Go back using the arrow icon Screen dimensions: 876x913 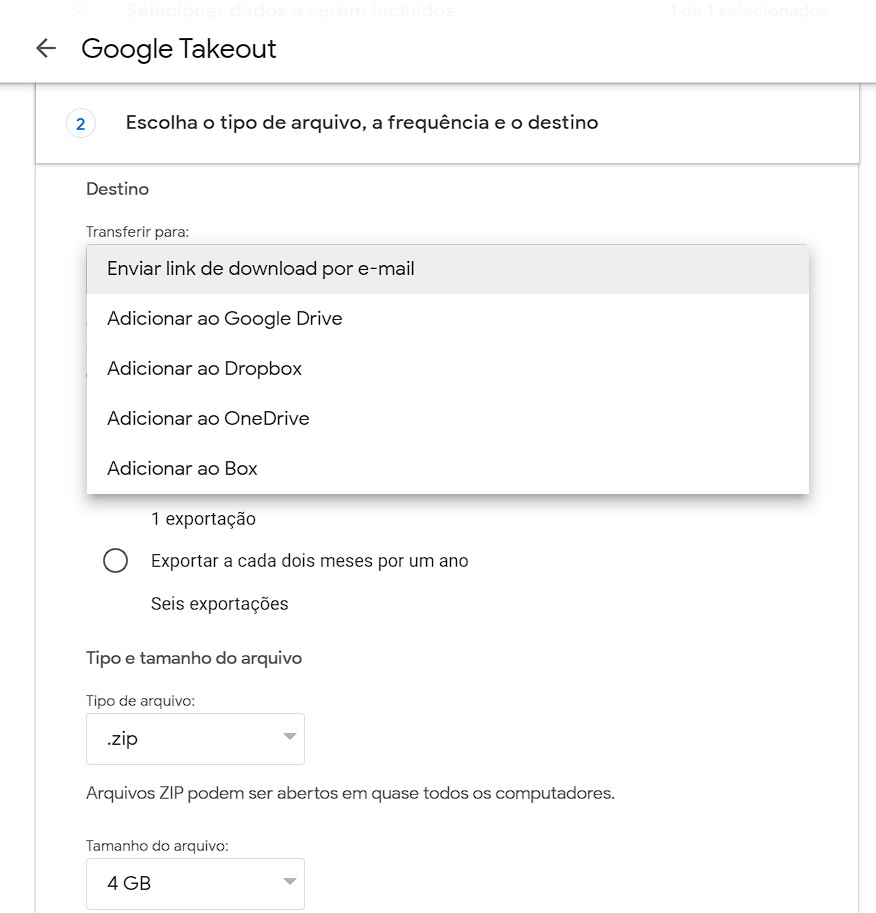coord(46,48)
